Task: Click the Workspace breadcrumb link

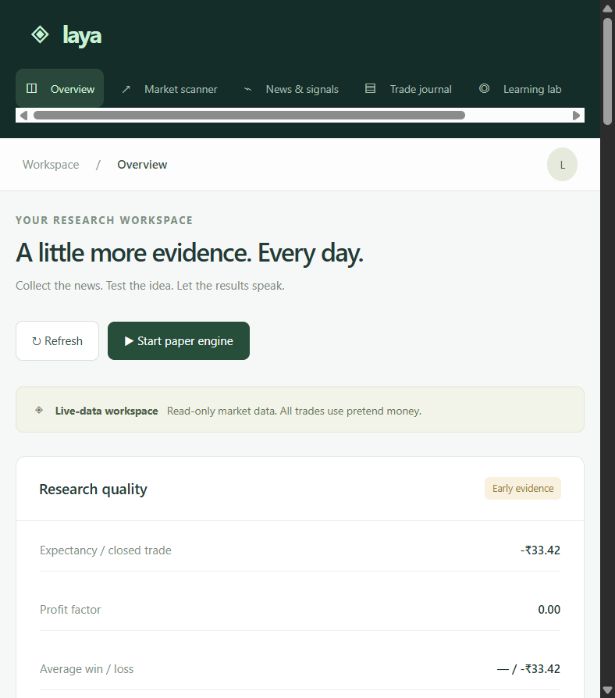Action: [51, 165]
